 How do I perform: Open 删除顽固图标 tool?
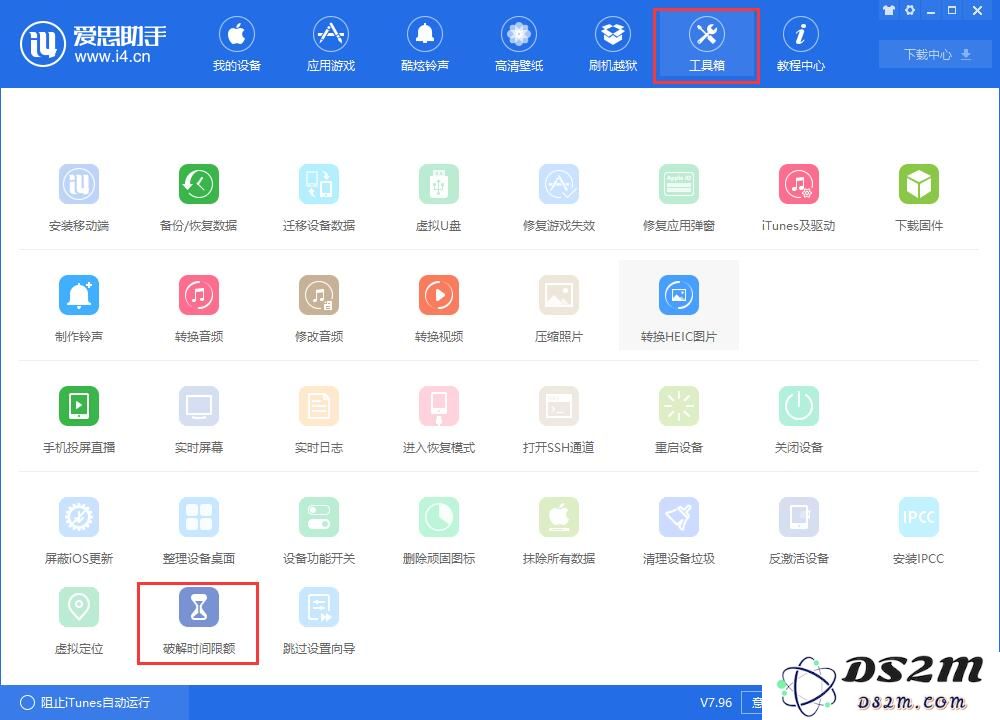click(x=438, y=531)
